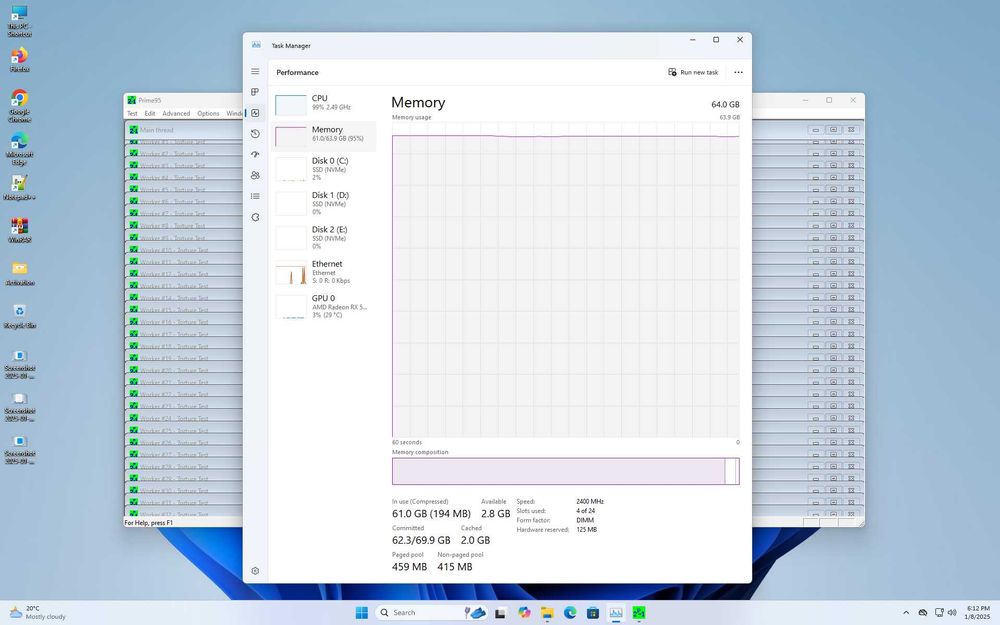Click the taskbar Search box
The image size is (1000, 625).
pos(431,612)
